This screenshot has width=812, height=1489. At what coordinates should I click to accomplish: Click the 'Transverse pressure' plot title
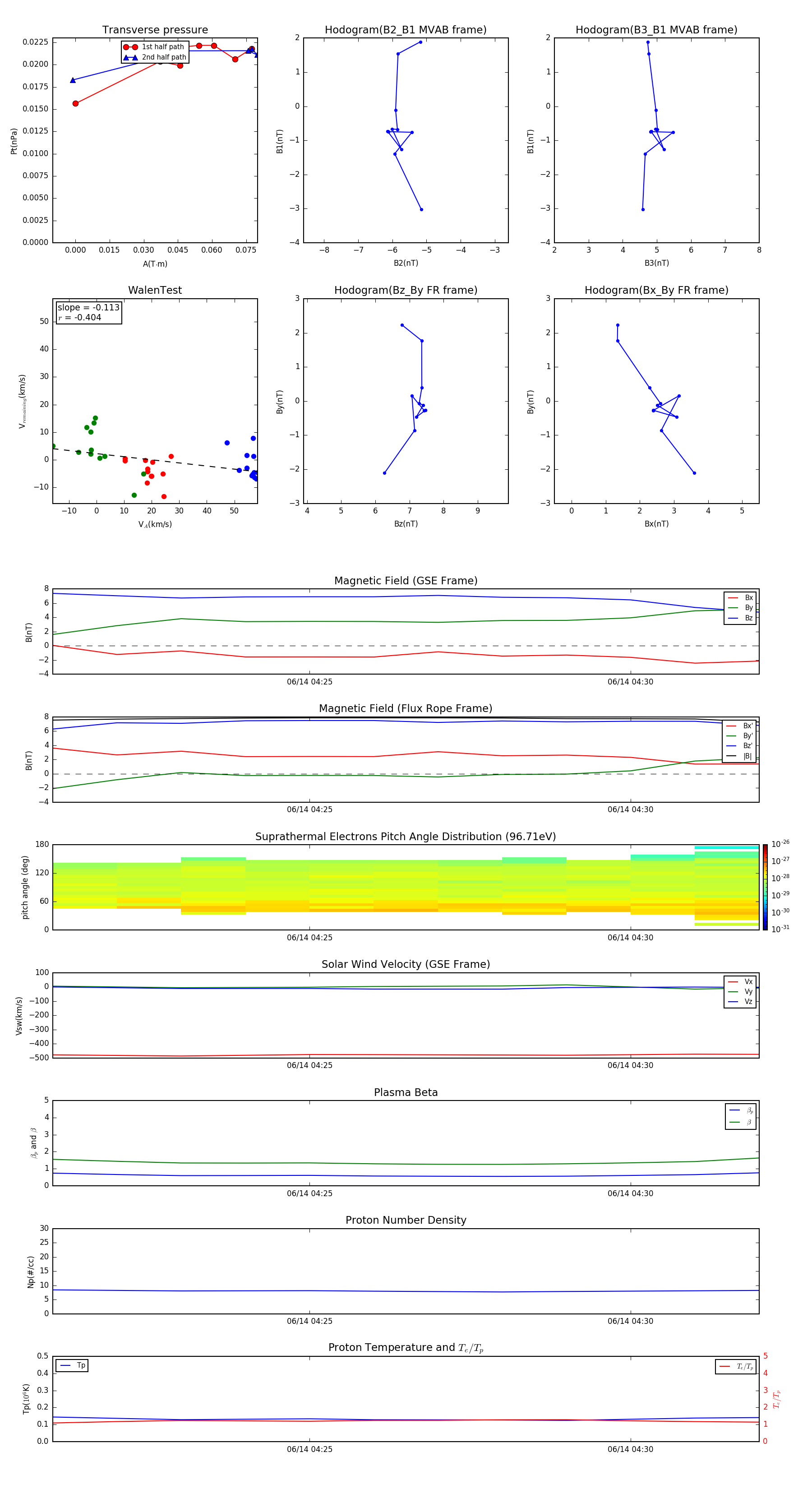(x=155, y=30)
